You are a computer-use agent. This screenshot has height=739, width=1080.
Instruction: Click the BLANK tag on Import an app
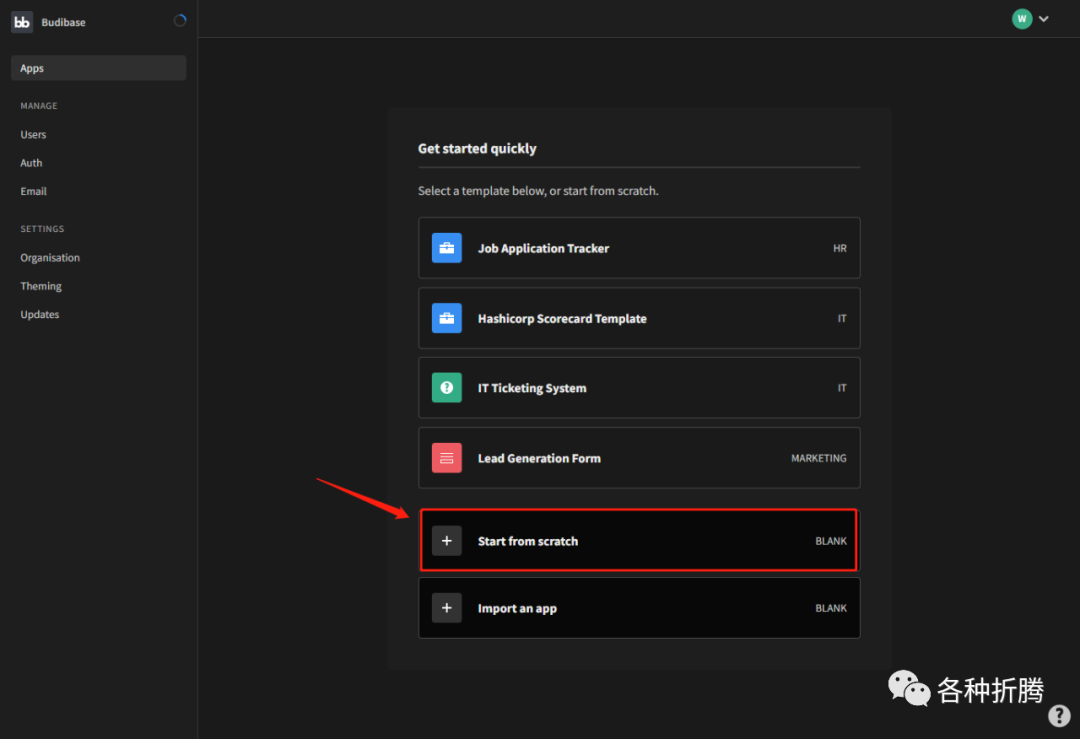pos(831,608)
